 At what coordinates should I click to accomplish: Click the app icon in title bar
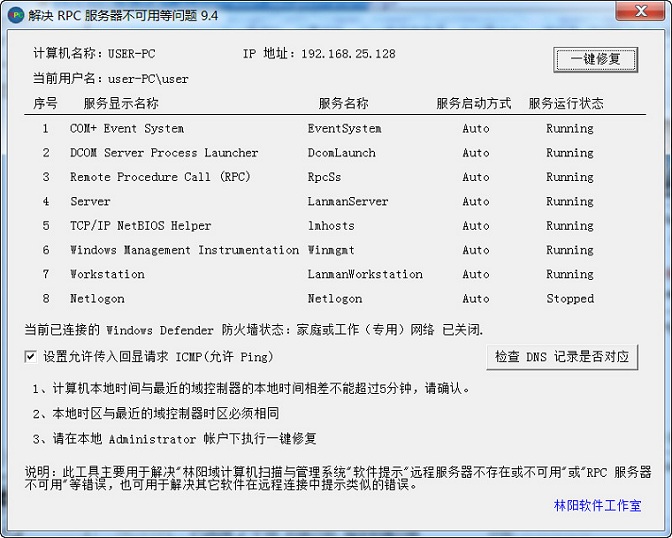pos(16,15)
